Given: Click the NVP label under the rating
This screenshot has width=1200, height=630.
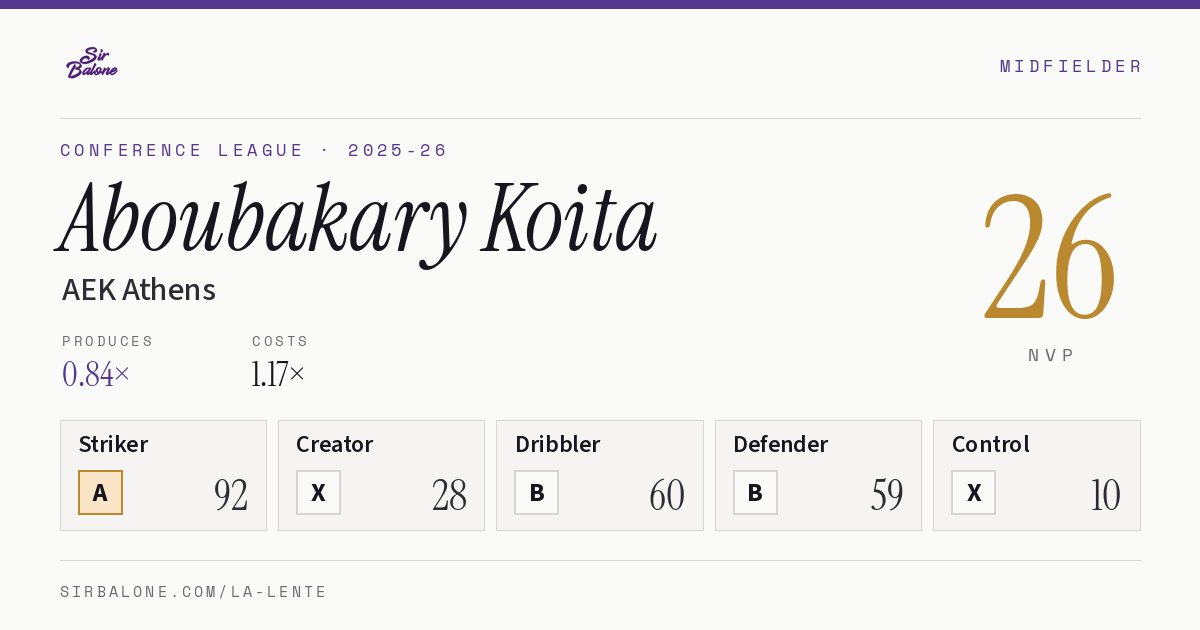Looking at the screenshot, I should pyautogui.click(x=1052, y=355).
